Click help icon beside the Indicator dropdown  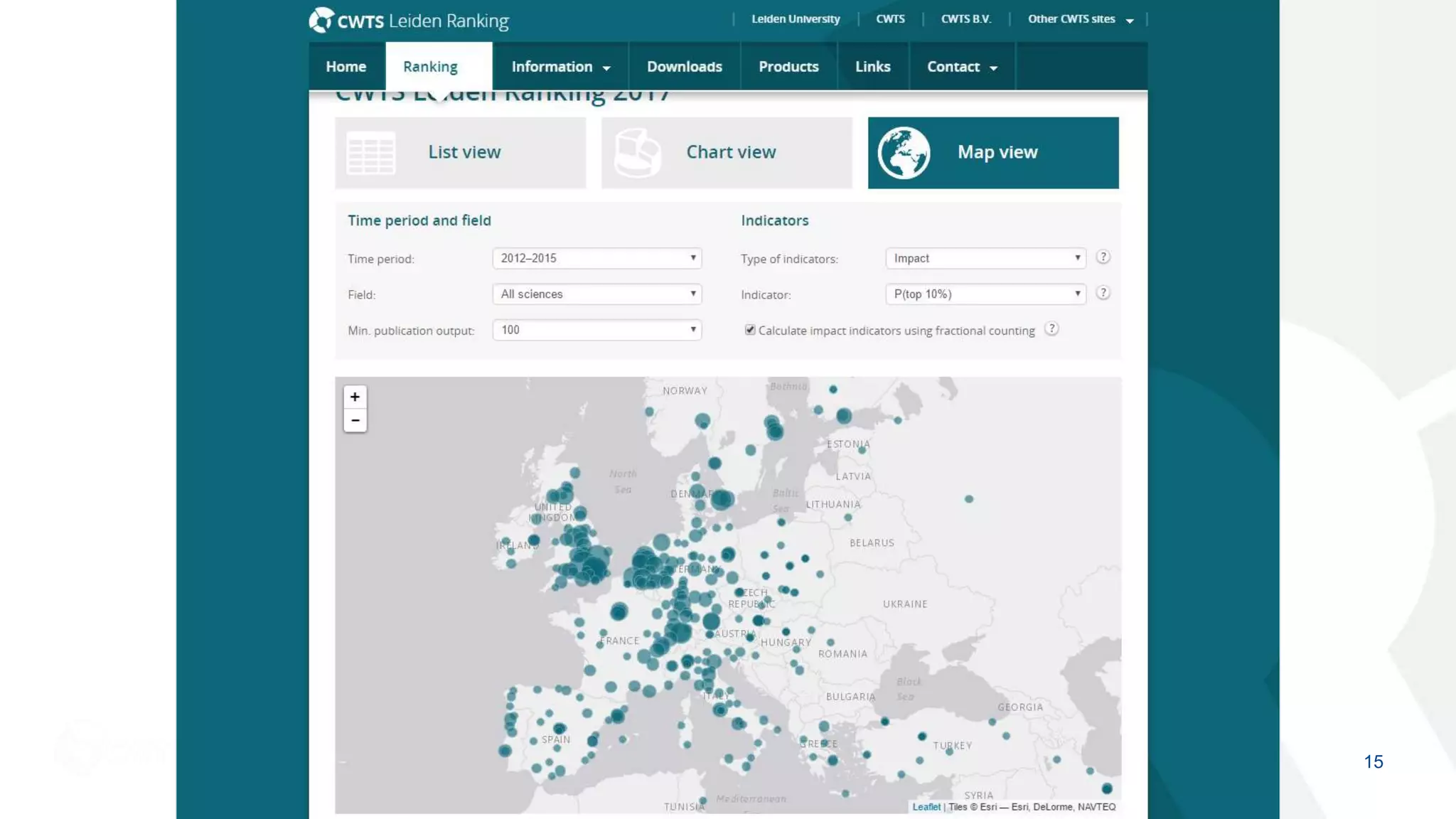tap(1103, 293)
